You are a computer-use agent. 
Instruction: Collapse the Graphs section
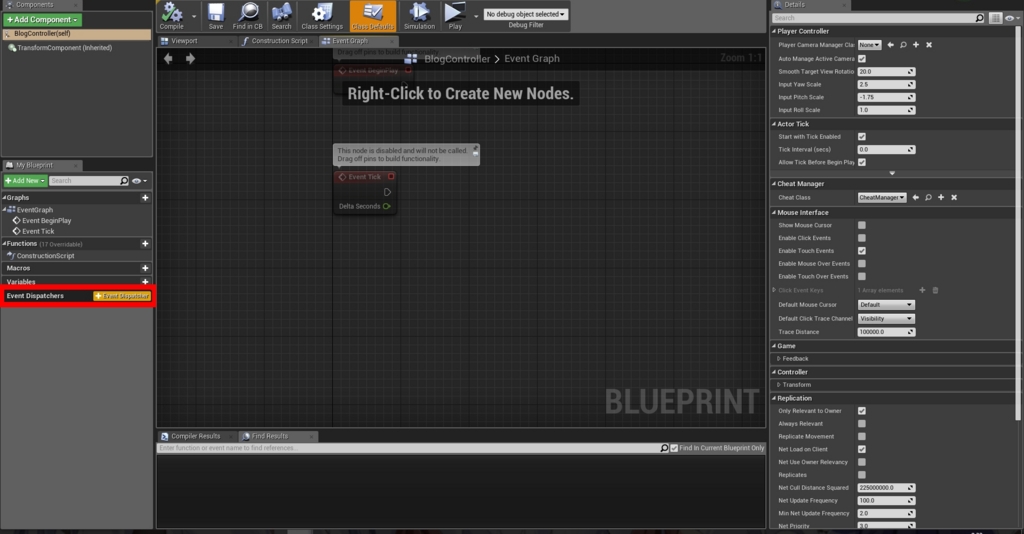(5, 197)
